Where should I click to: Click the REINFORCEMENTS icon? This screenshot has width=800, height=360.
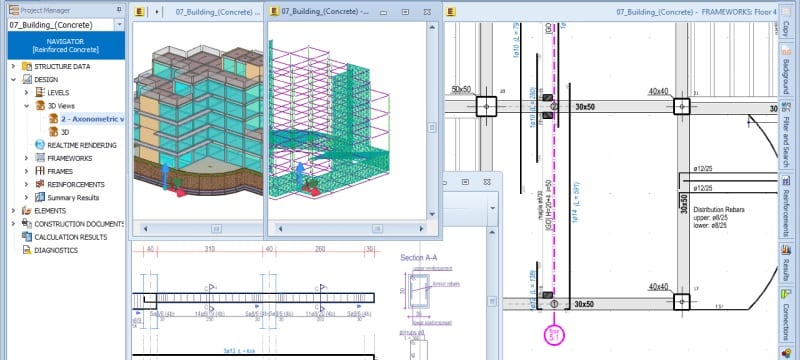40,185
